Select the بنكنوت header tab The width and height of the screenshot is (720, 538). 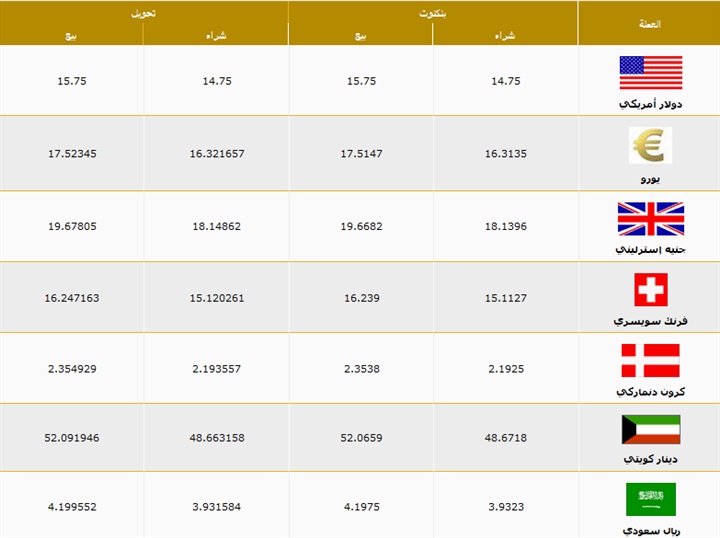click(433, 12)
